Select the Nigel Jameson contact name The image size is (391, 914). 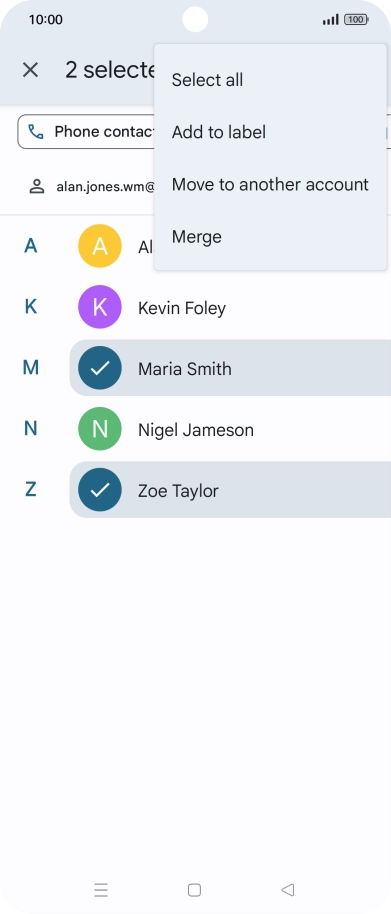coord(196,430)
